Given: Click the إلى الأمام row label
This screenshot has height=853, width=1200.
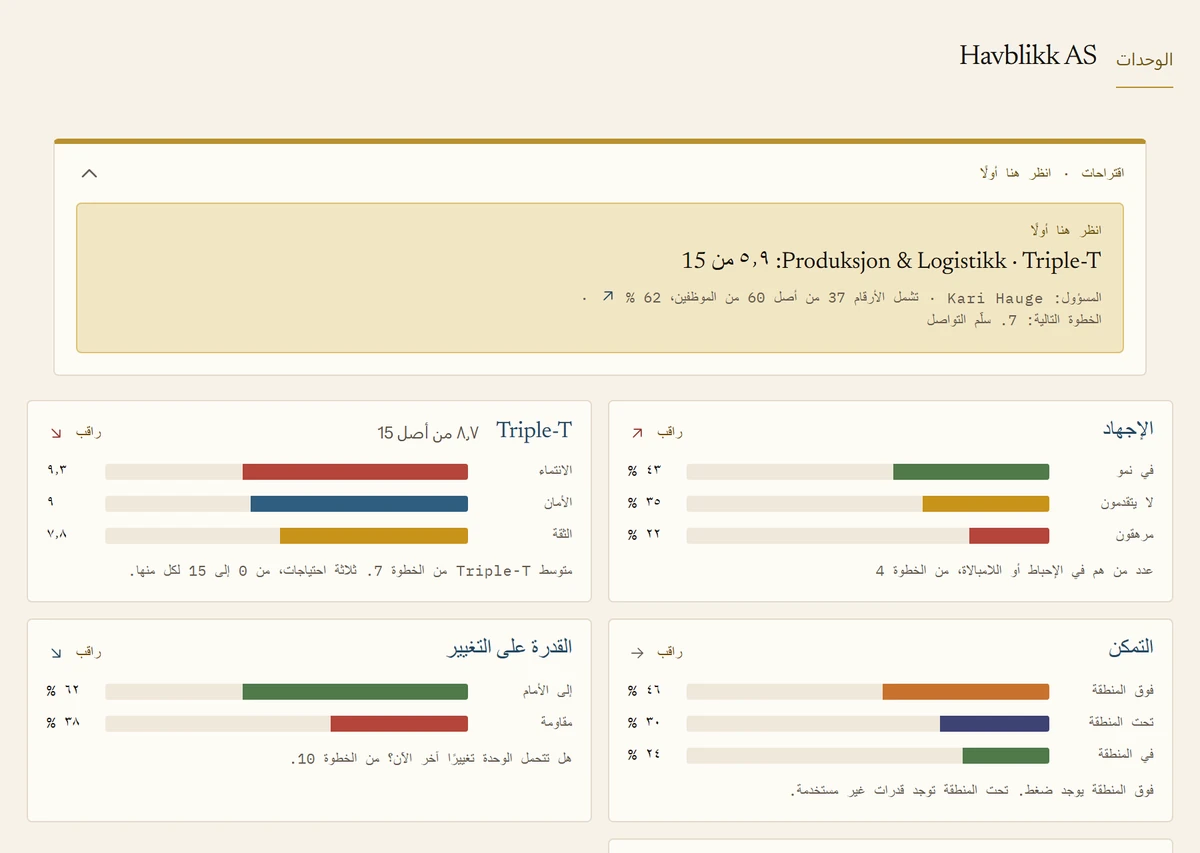Looking at the screenshot, I should (x=548, y=691).
